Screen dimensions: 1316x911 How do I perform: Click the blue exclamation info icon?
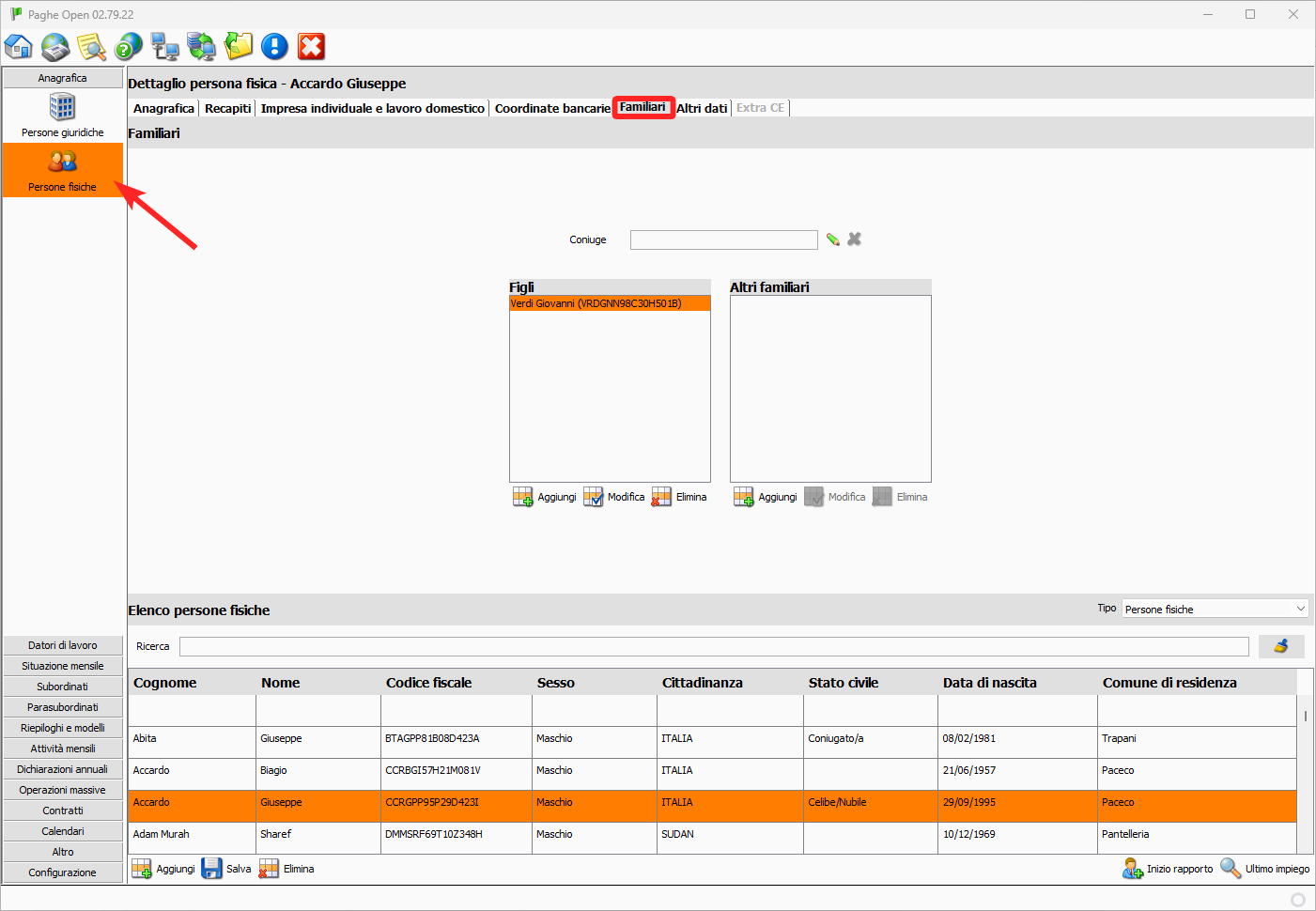tap(274, 46)
